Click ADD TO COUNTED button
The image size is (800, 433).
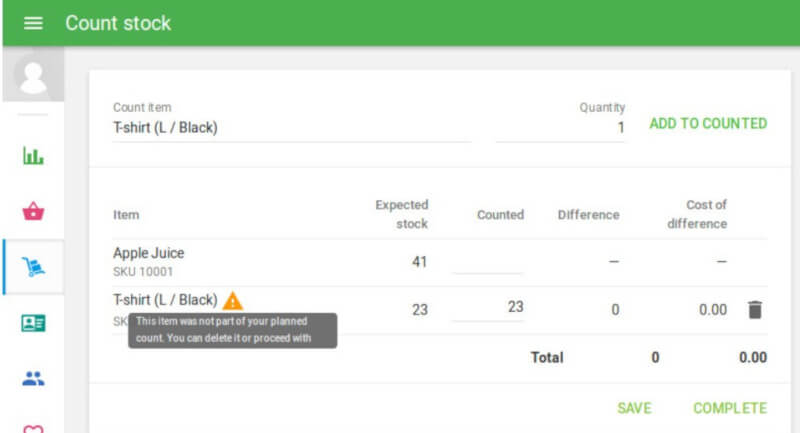(x=708, y=124)
